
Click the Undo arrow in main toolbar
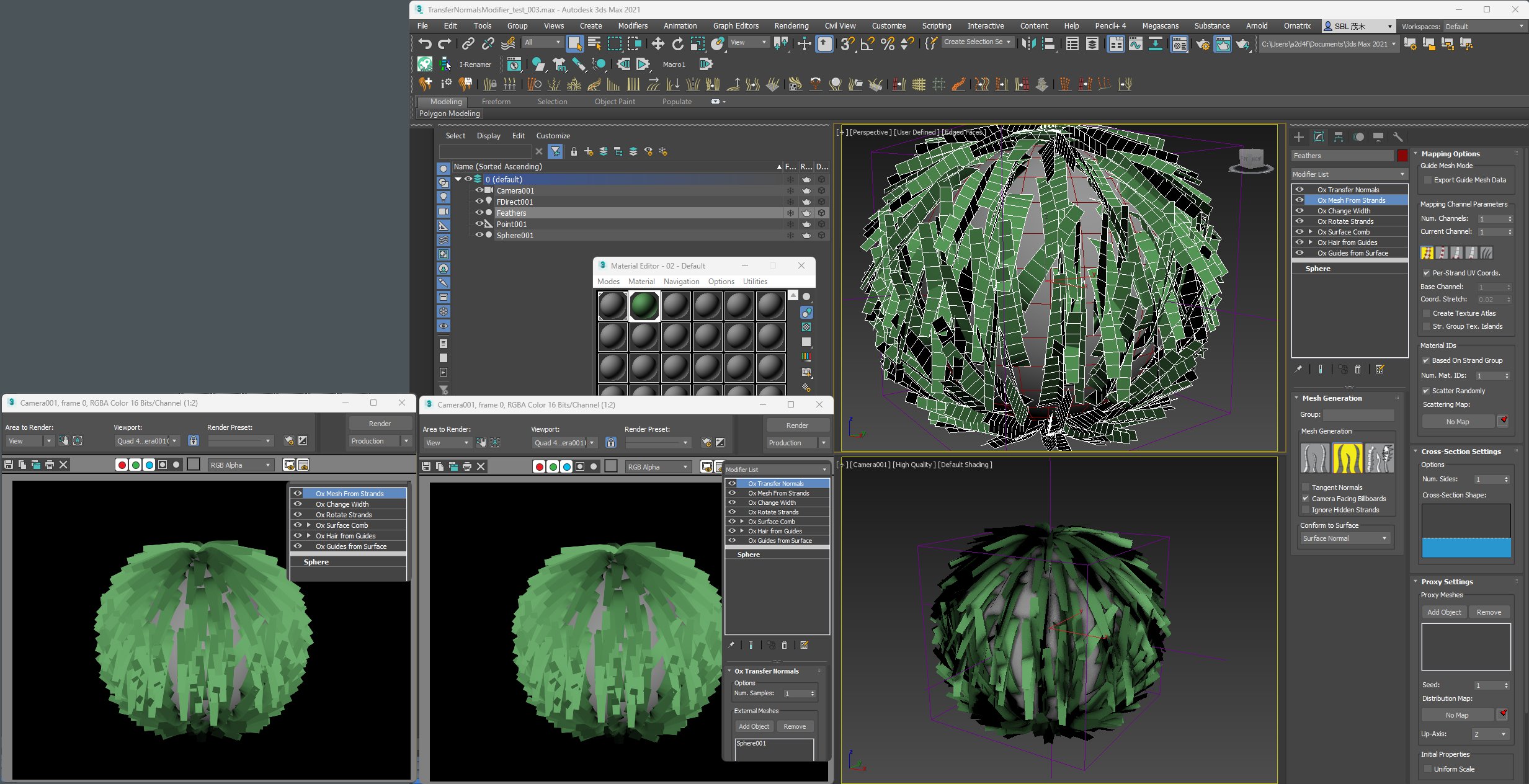coord(425,43)
